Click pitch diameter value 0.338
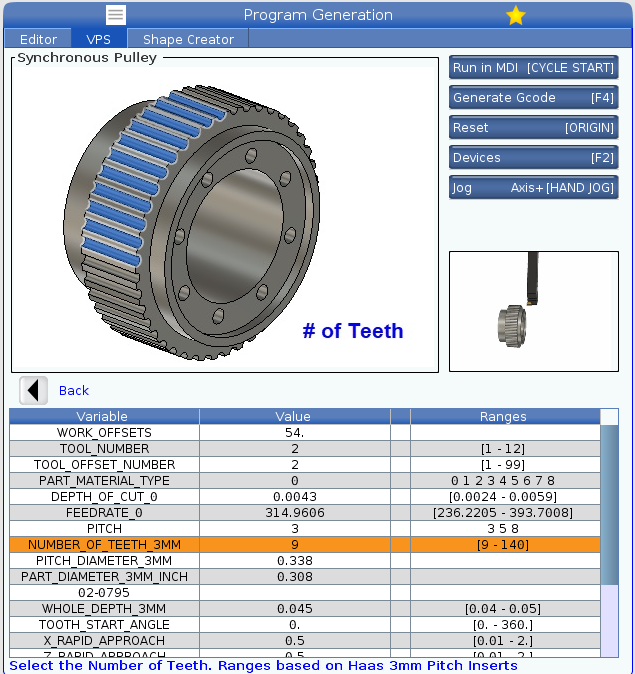This screenshot has width=635, height=674. pyautogui.click(x=294, y=561)
